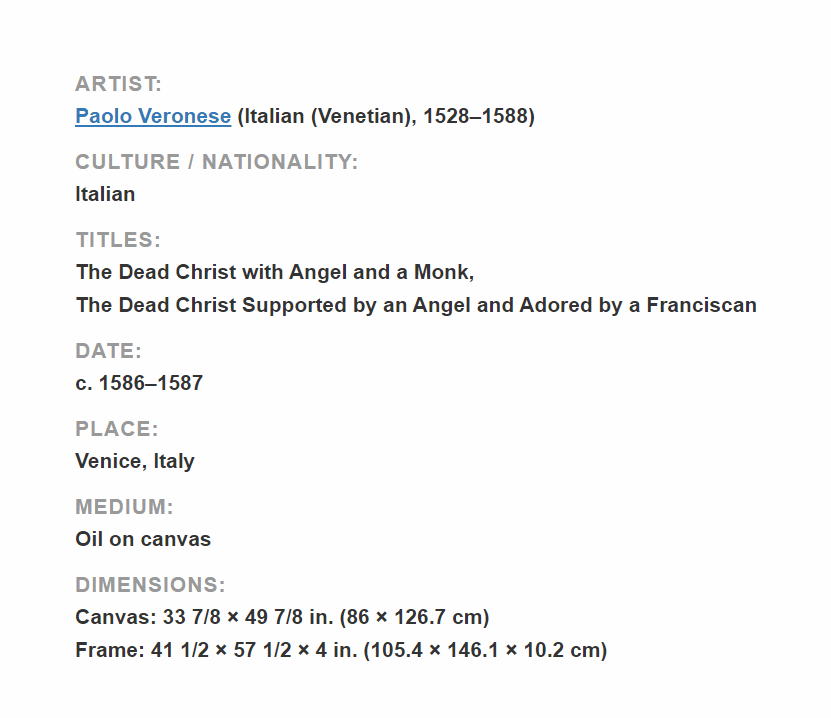Click title The Dead Christ with Angel and a Monk
Image resolution: width=831 pixels, height=718 pixels.
point(275,272)
